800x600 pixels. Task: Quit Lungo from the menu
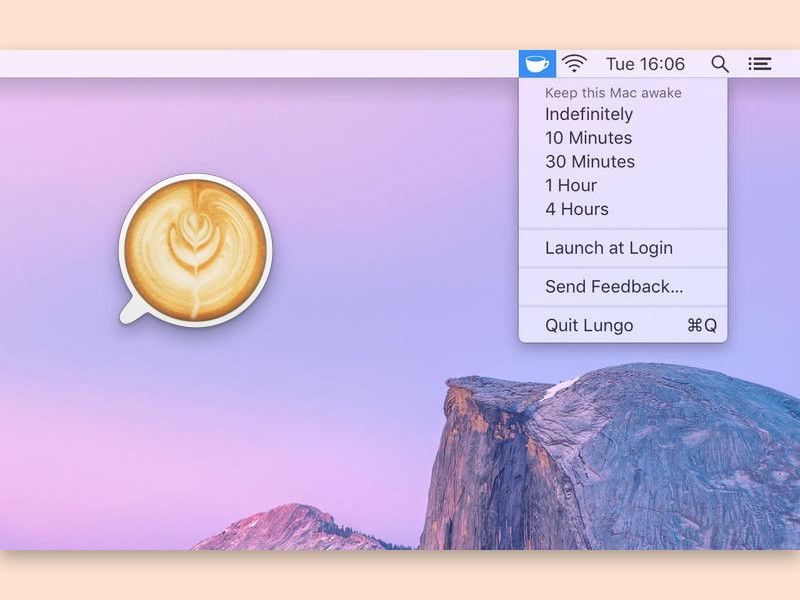(623, 326)
